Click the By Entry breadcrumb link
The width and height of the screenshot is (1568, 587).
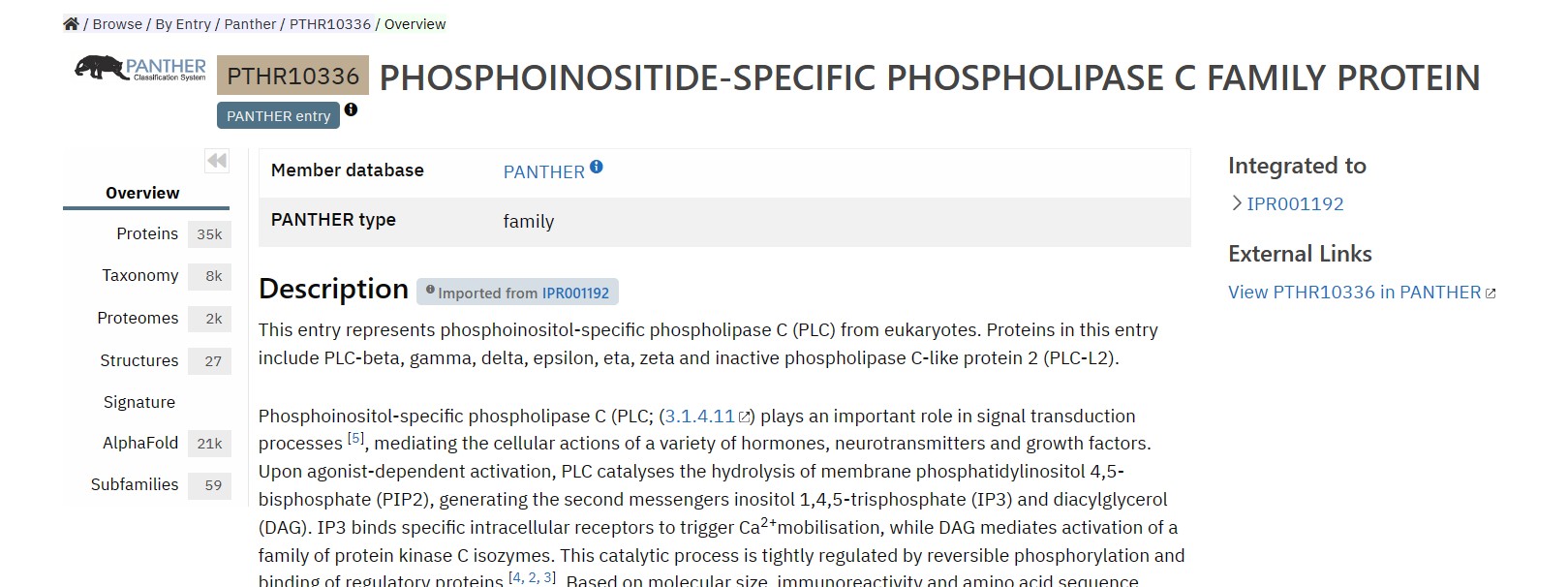183,24
